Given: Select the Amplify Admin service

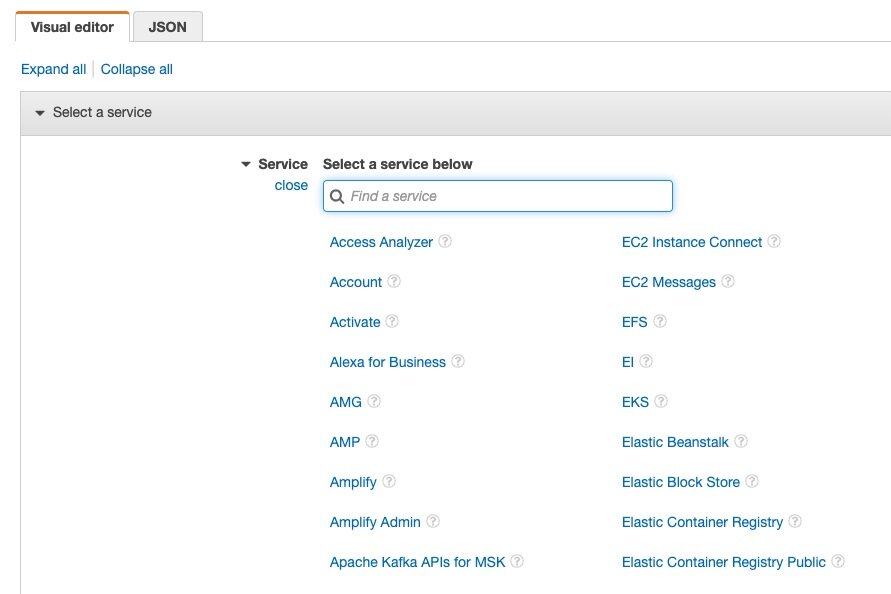Looking at the screenshot, I should (x=375, y=522).
